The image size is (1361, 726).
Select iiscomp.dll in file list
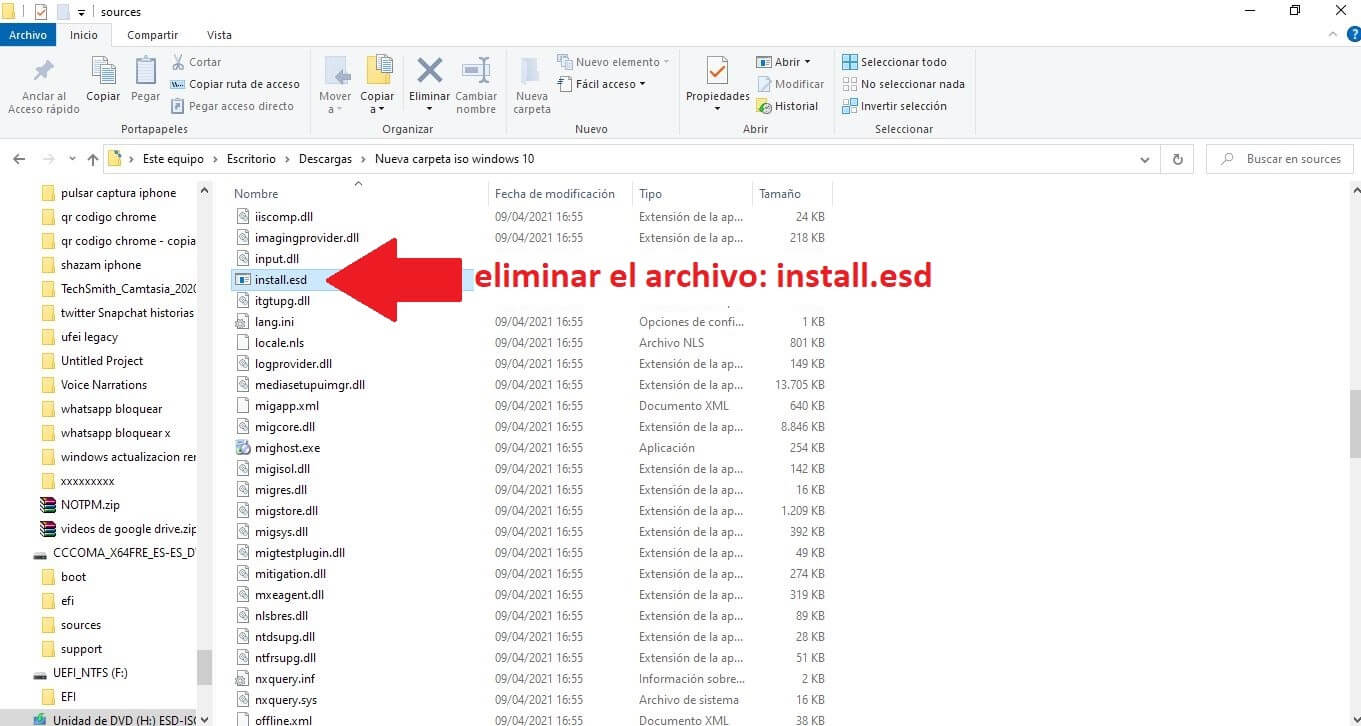tap(284, 217)
